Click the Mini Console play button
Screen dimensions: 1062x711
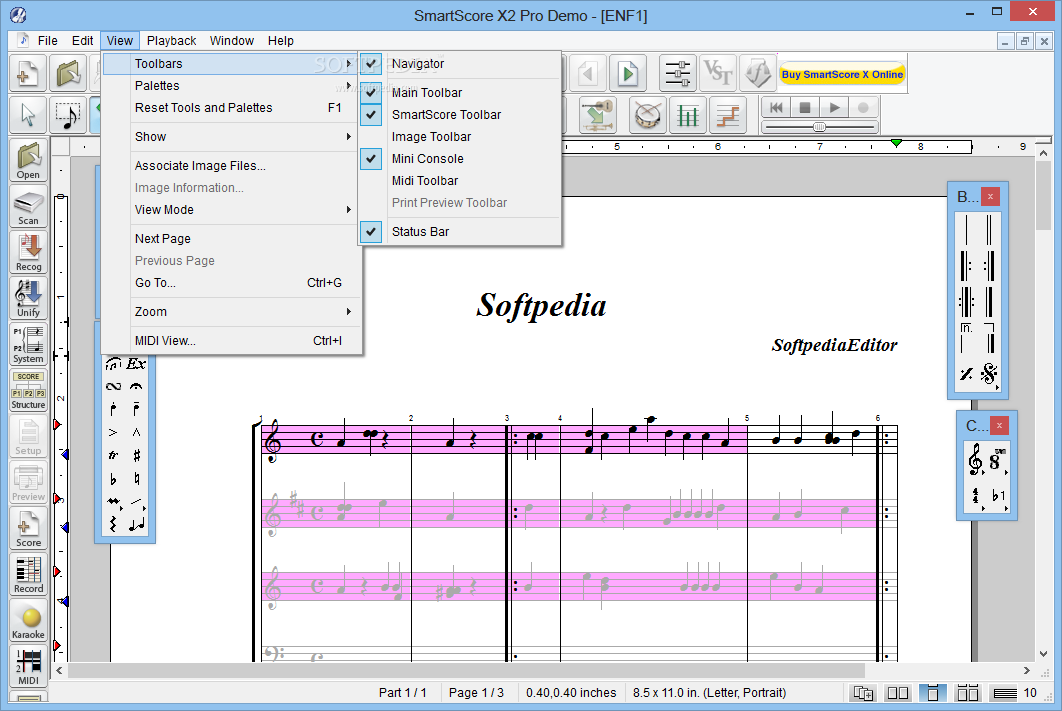tap(834, 108)
